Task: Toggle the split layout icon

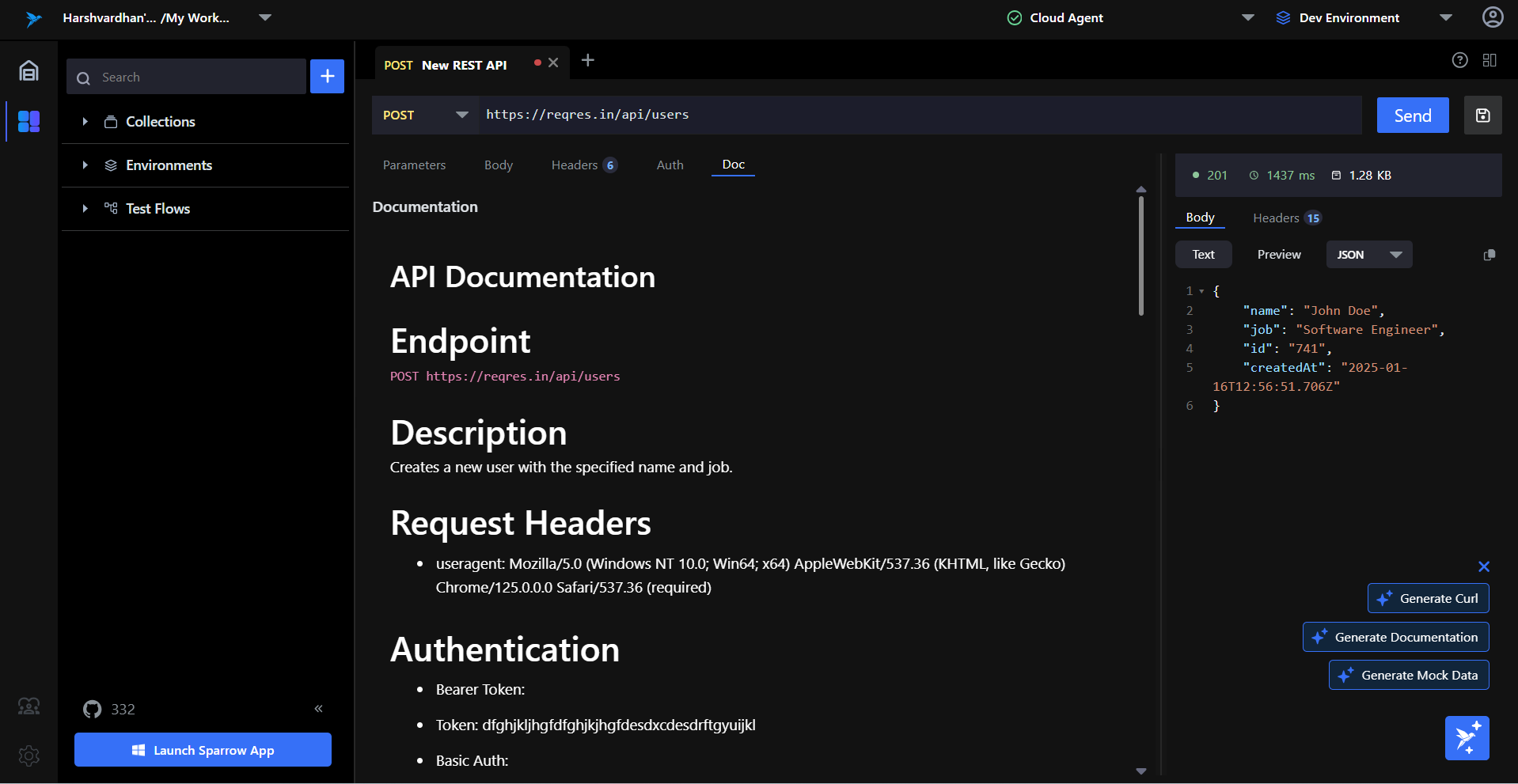Action: coord(1490,60)
